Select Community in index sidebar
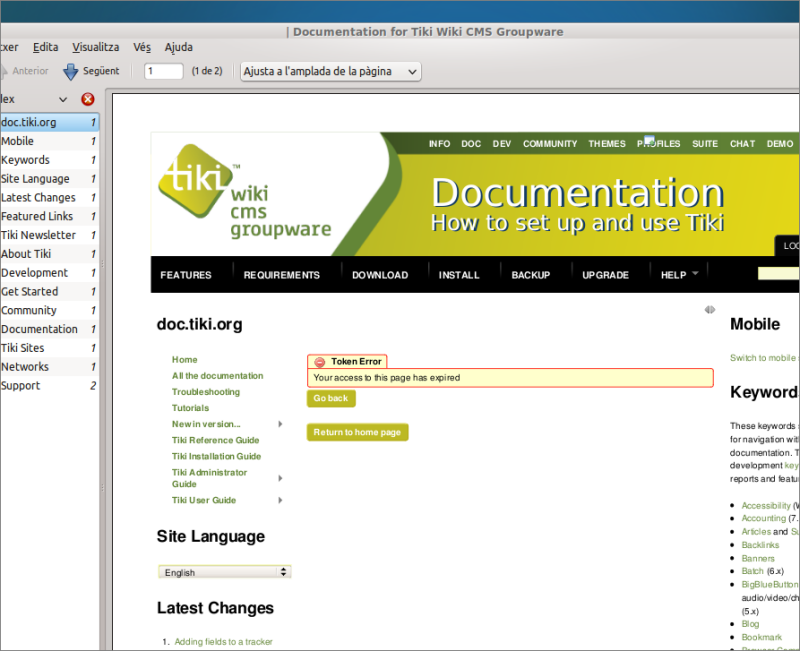This screenshot has height=651, width=800. point(49,311)
